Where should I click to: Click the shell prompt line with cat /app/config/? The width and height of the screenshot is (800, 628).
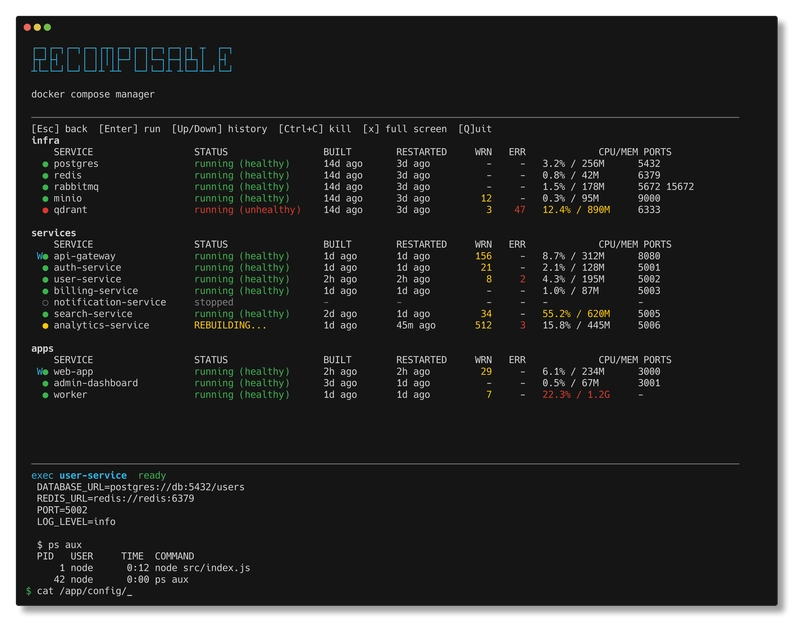(x=80, y=591)
